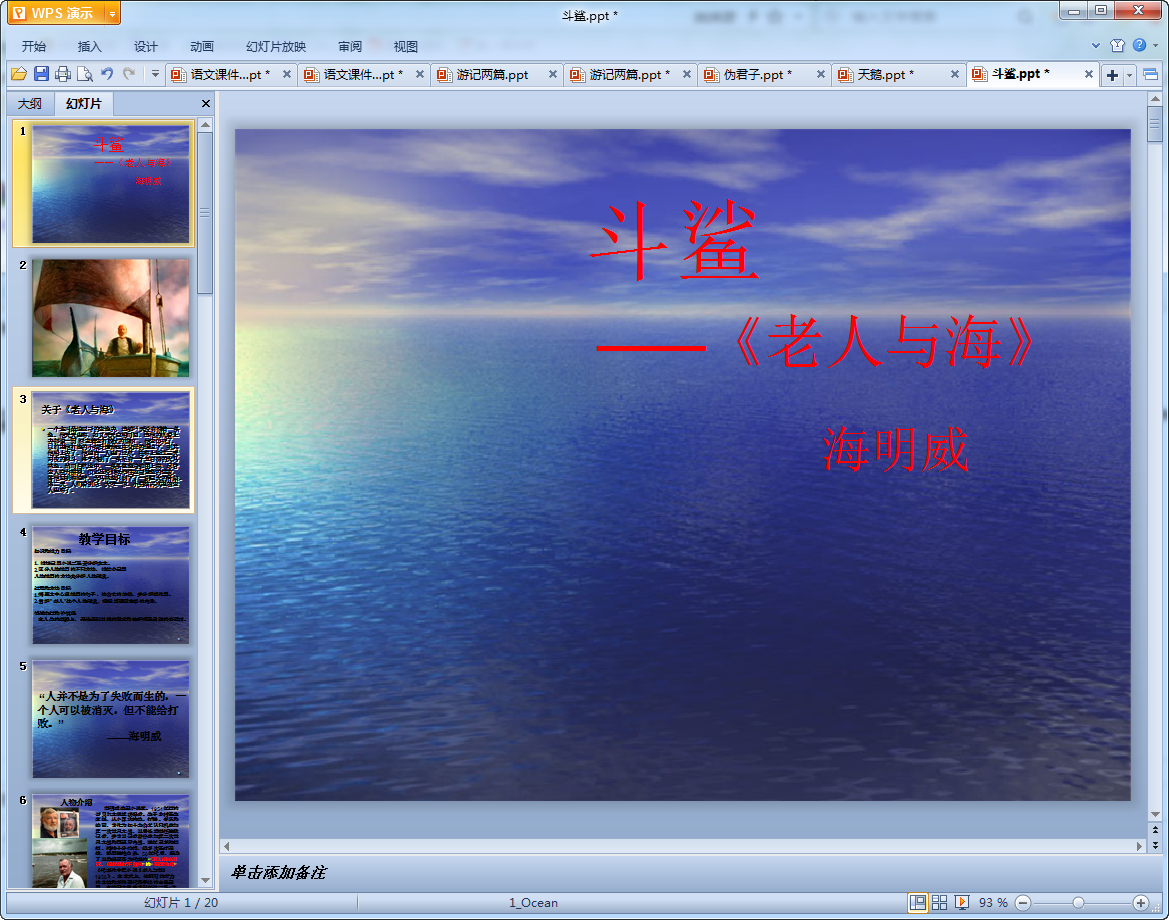
Task: Toggle normal view in the status bar
Action: click(917, 902)
